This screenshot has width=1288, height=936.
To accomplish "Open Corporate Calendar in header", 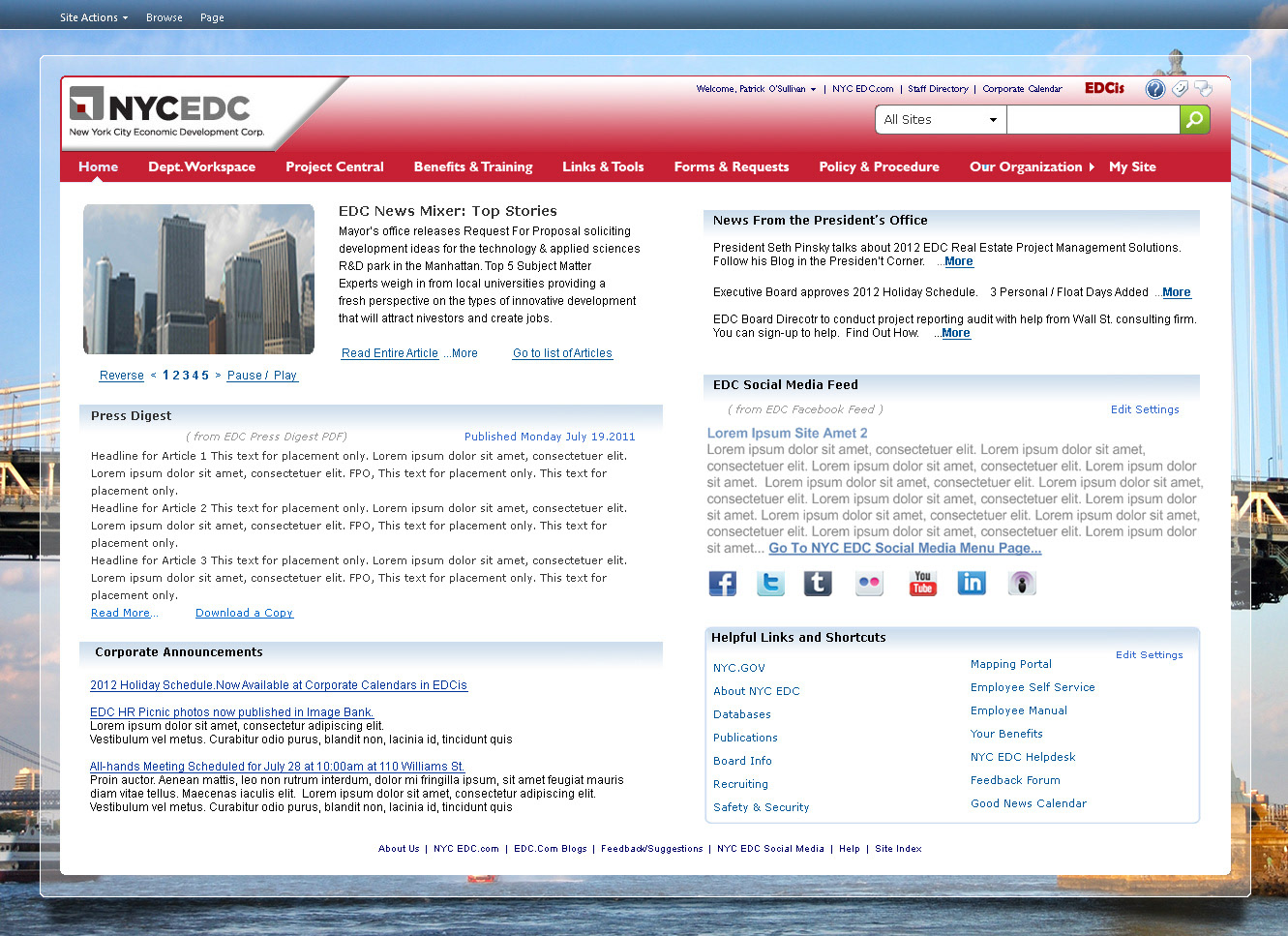I will coord(1022,89).
